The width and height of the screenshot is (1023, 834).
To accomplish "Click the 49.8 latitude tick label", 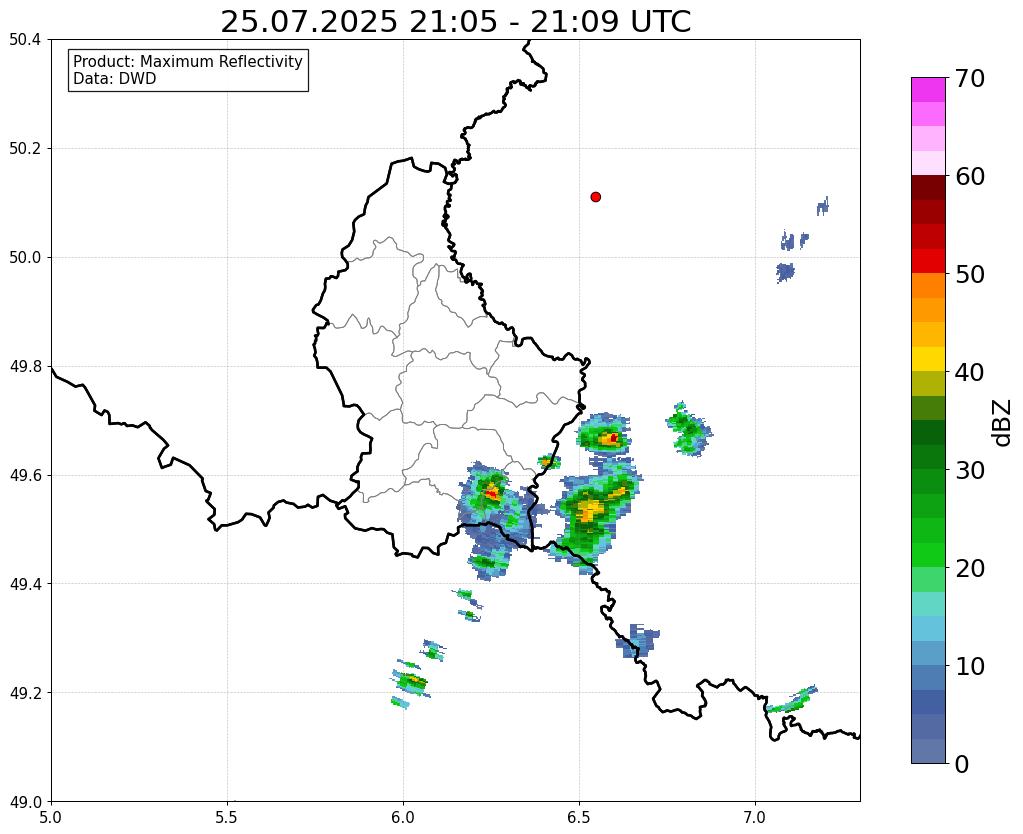I will [x=25, y=367].
